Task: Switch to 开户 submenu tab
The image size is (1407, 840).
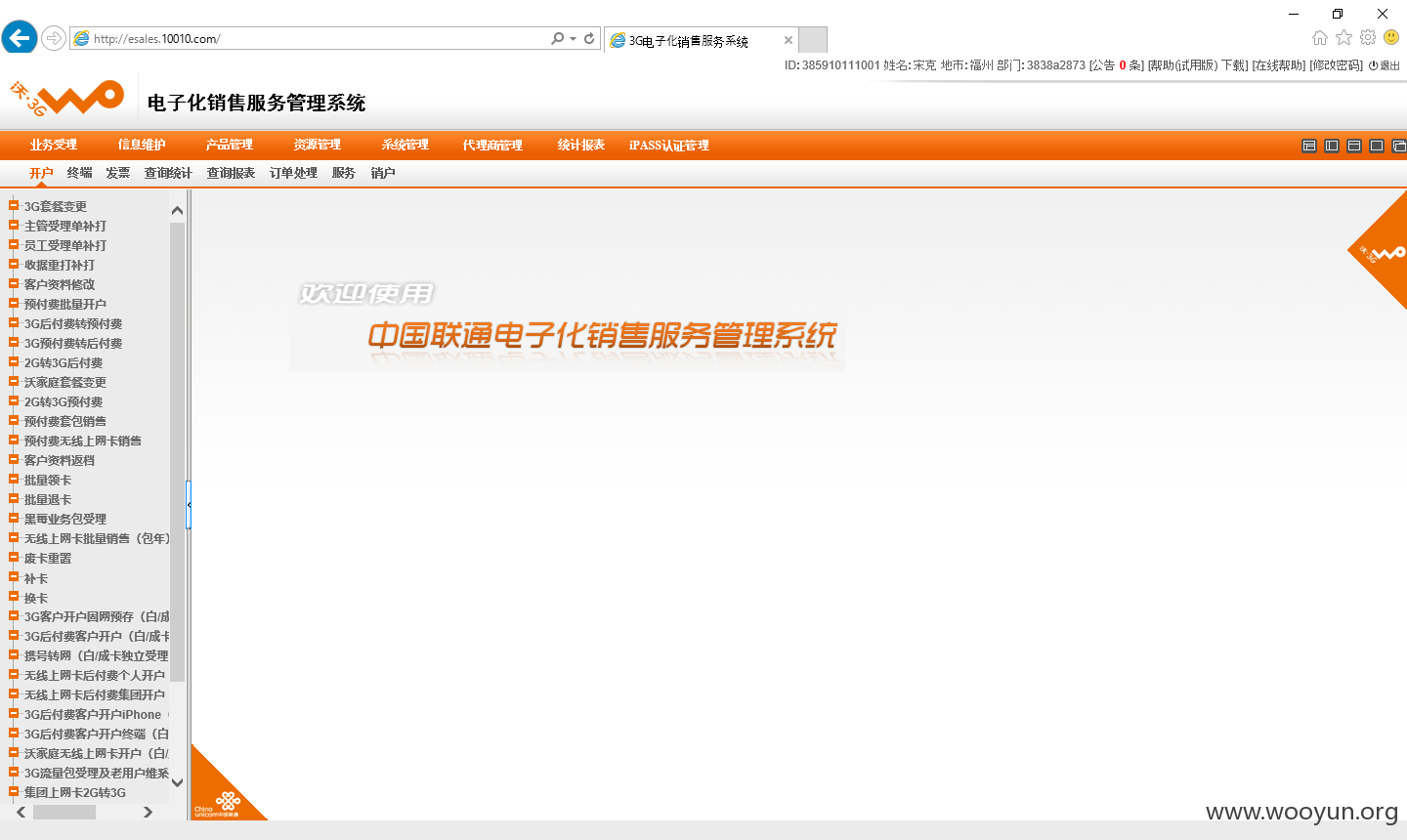Action: 41,173
